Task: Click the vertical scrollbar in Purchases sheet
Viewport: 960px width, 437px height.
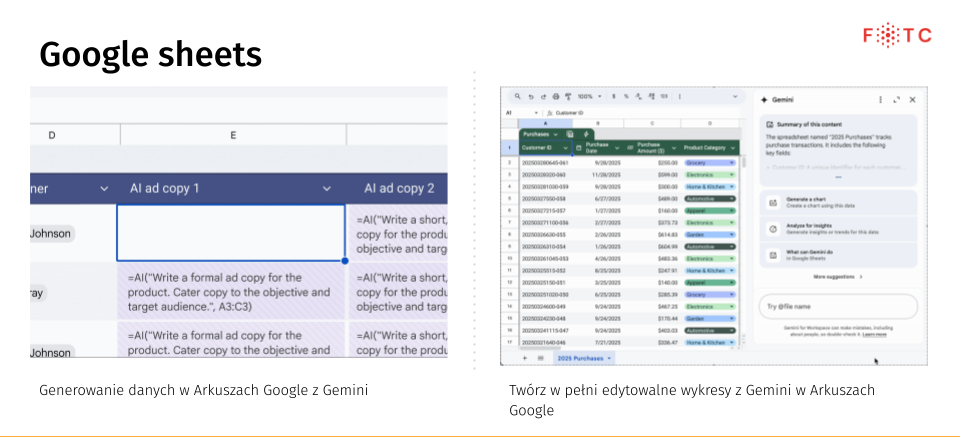Action: click(744, 162)
